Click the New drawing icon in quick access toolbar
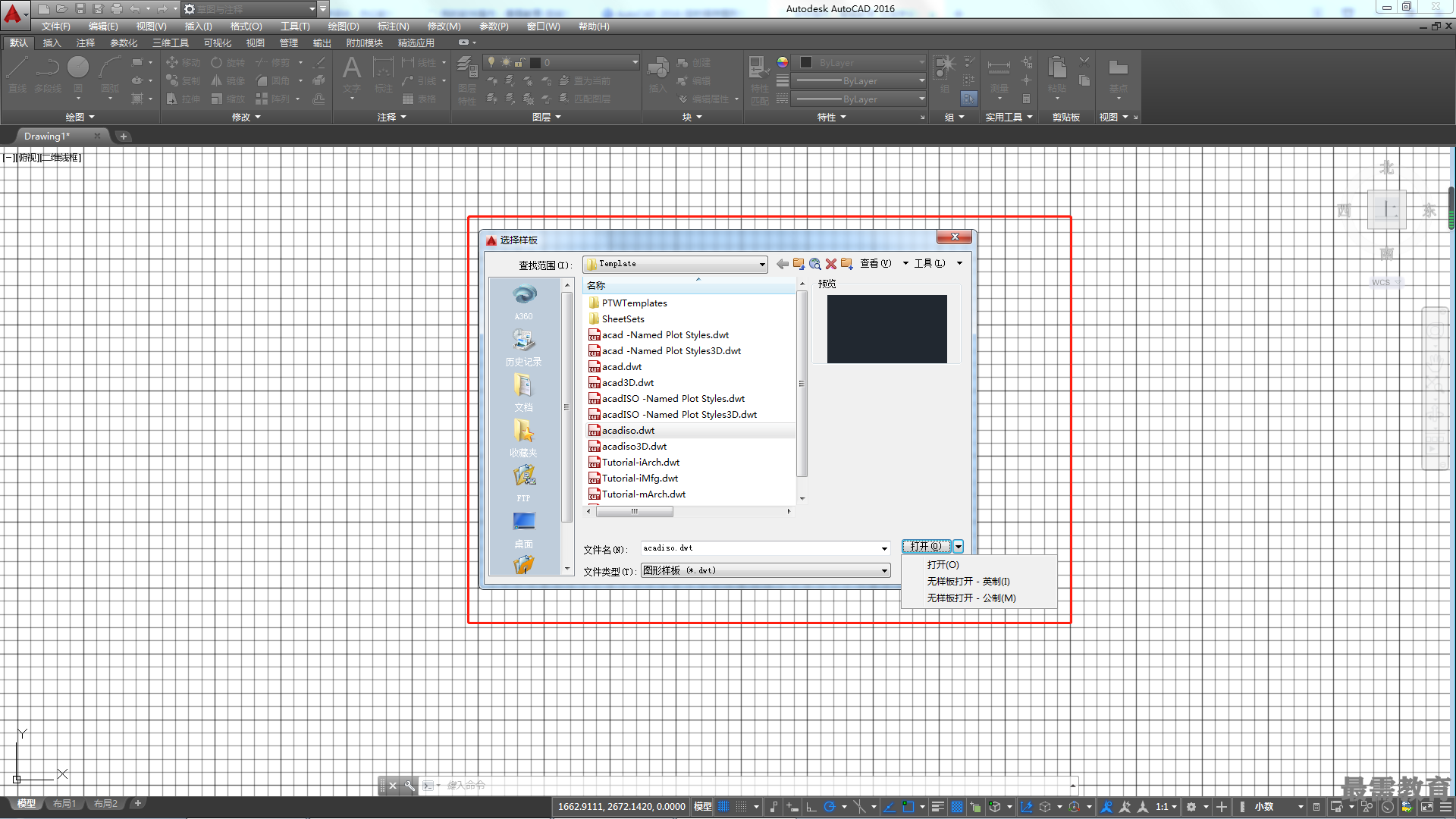 click(x=44, y=9)
